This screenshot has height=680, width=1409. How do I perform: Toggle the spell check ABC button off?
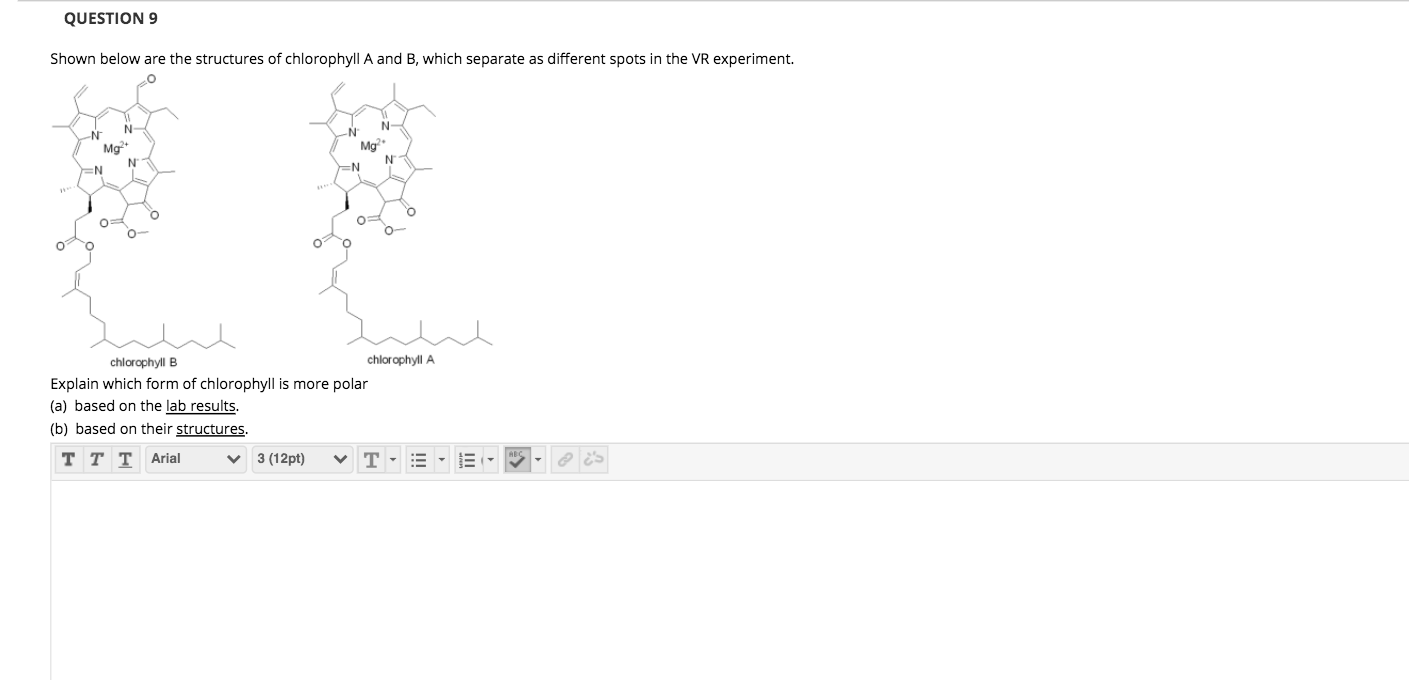pyautogui.click(x=519, y=460)
